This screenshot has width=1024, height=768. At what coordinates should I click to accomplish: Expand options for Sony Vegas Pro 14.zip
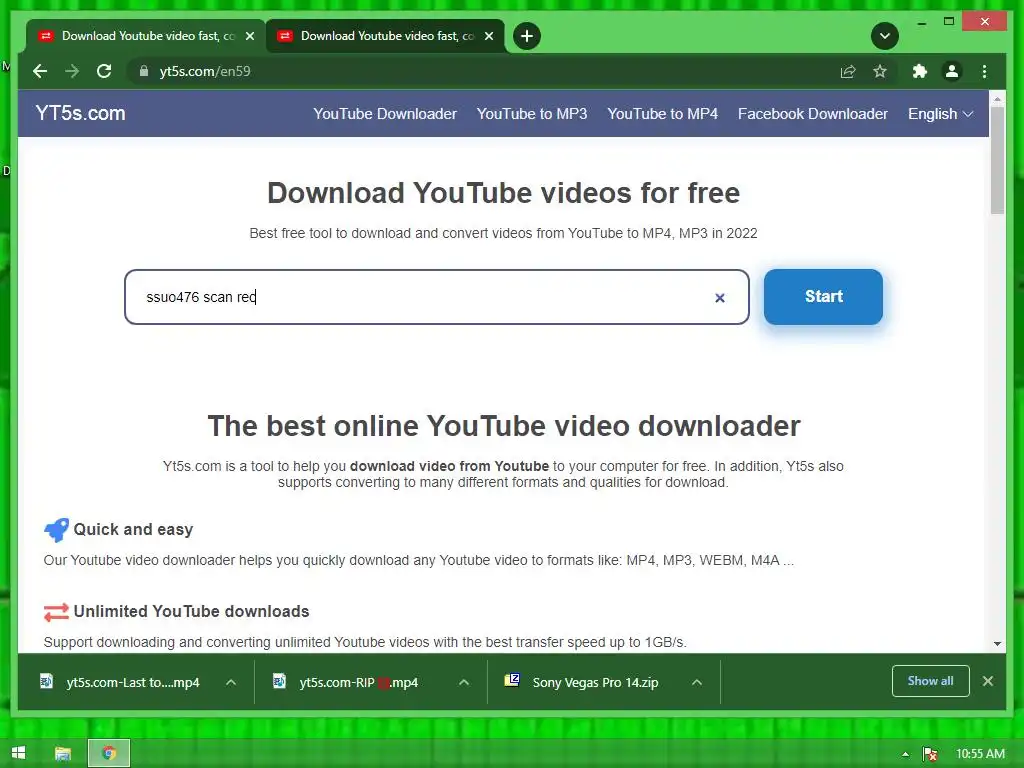pyautogui.click(x=697, y=682)
